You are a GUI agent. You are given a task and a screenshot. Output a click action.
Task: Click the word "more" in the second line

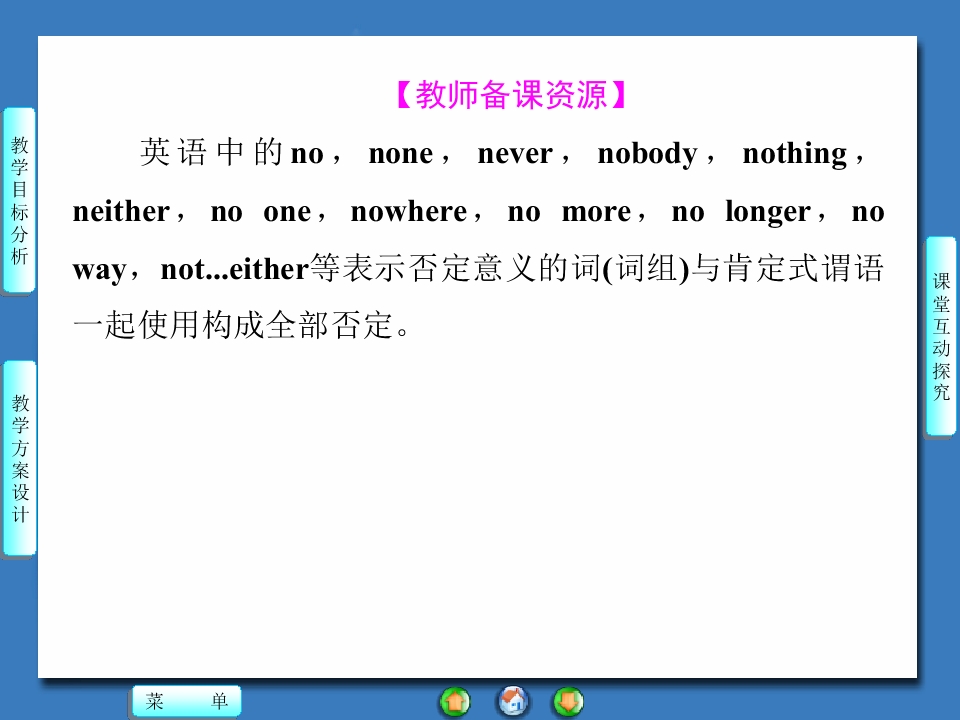596,212
